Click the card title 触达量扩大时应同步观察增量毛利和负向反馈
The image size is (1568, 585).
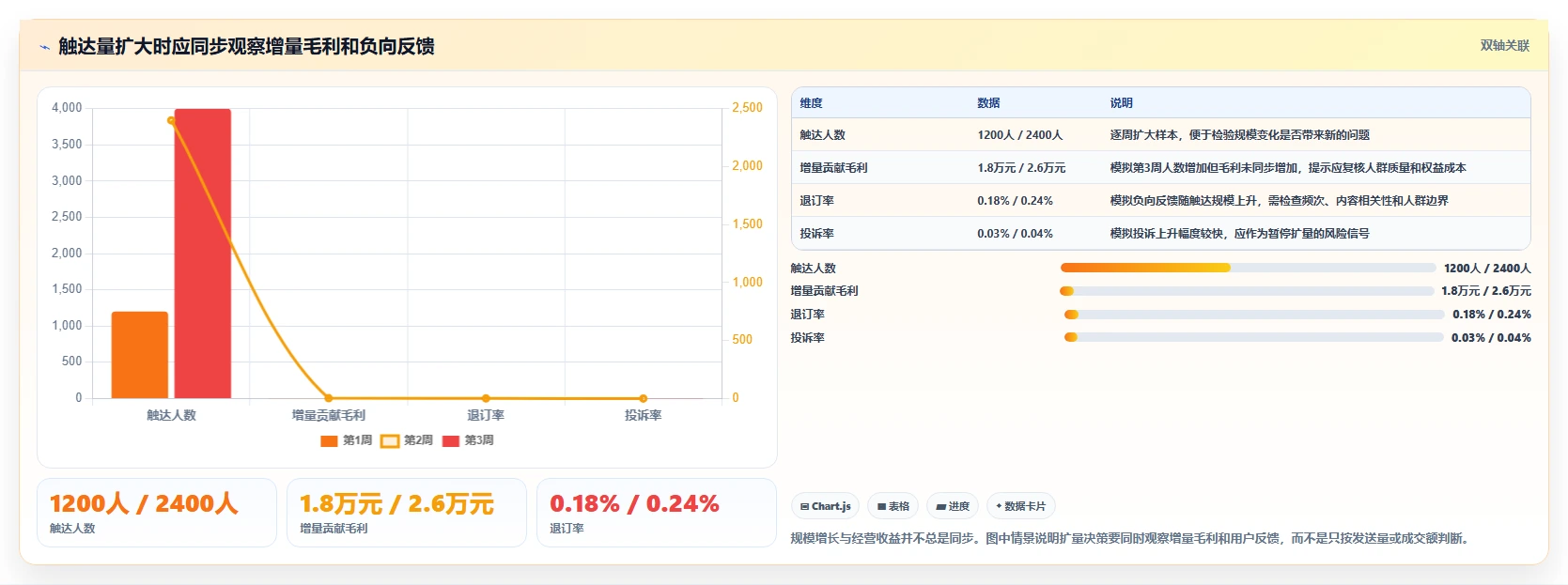(246, 46)
